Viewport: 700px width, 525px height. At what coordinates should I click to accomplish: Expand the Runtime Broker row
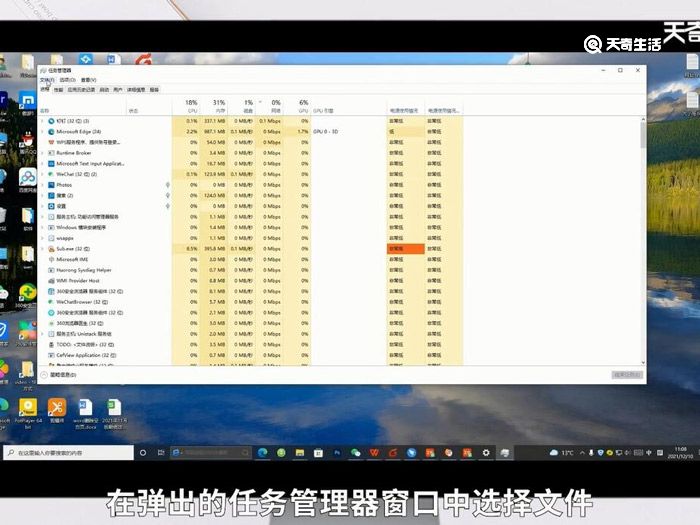click(43, 153)
